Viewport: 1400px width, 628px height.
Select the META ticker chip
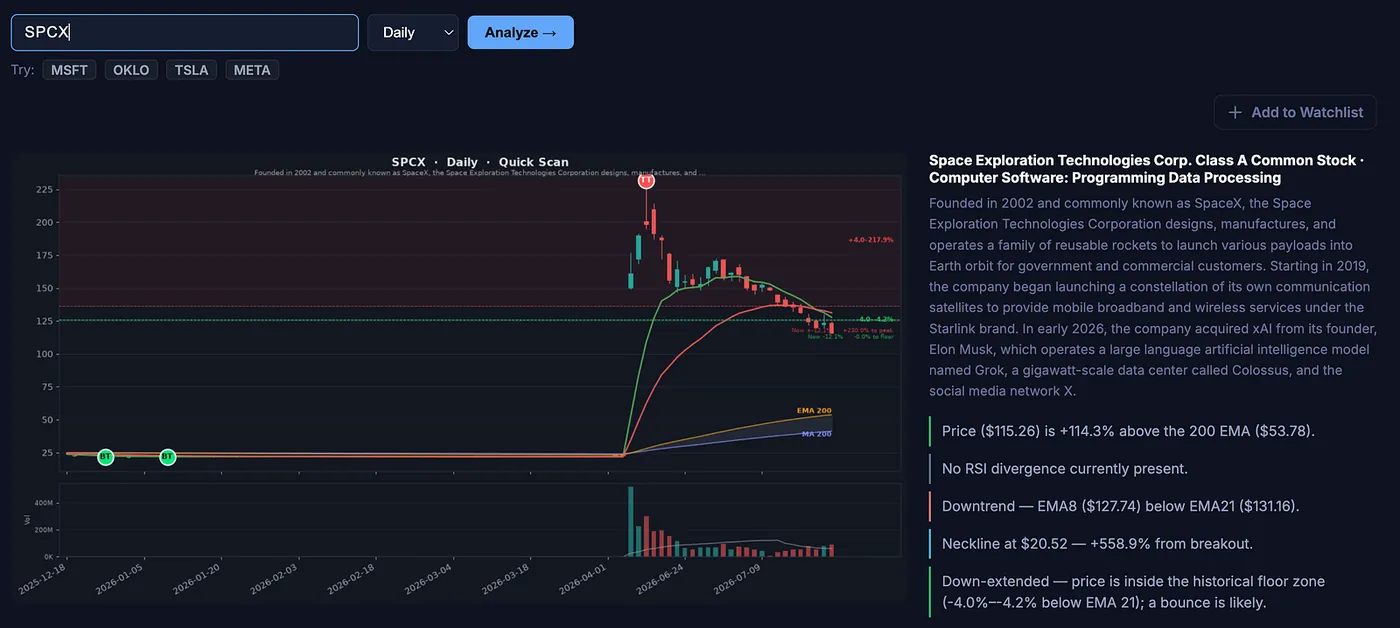pyautogui.click(x=252, y=70)
